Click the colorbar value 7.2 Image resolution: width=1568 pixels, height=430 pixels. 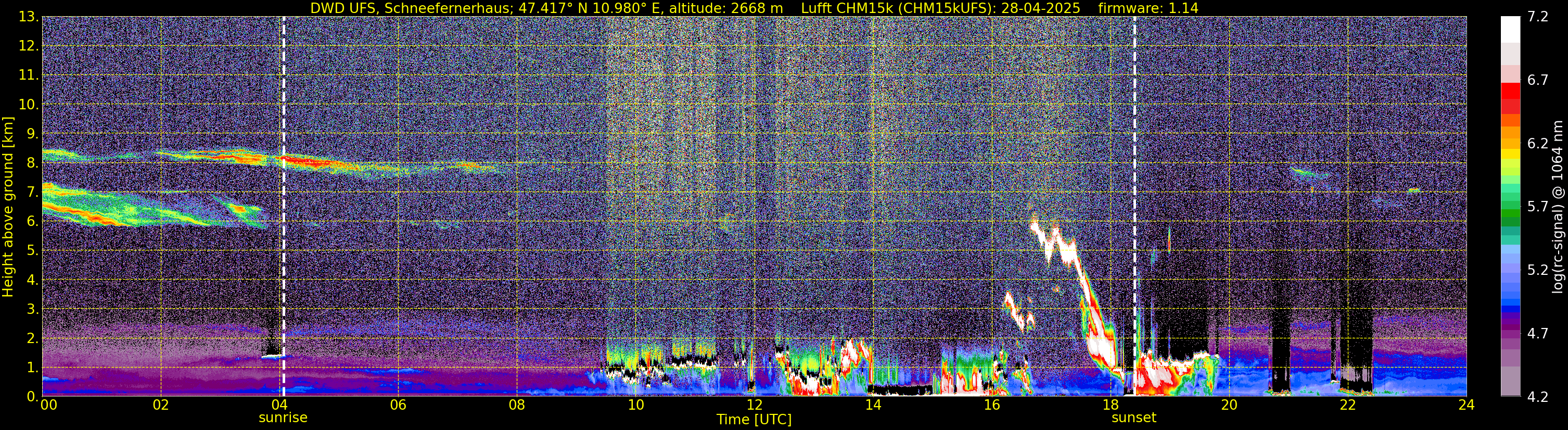tap(1537, 17)
